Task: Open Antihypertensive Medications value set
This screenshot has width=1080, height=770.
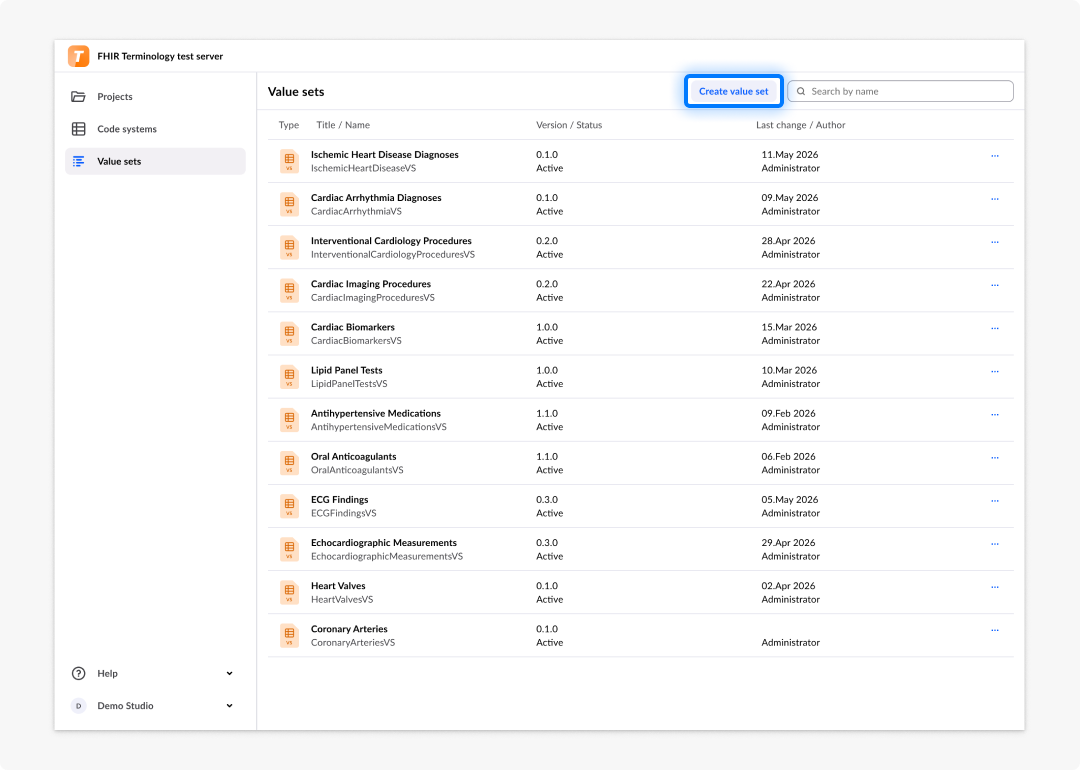Action: coord(375,413)
